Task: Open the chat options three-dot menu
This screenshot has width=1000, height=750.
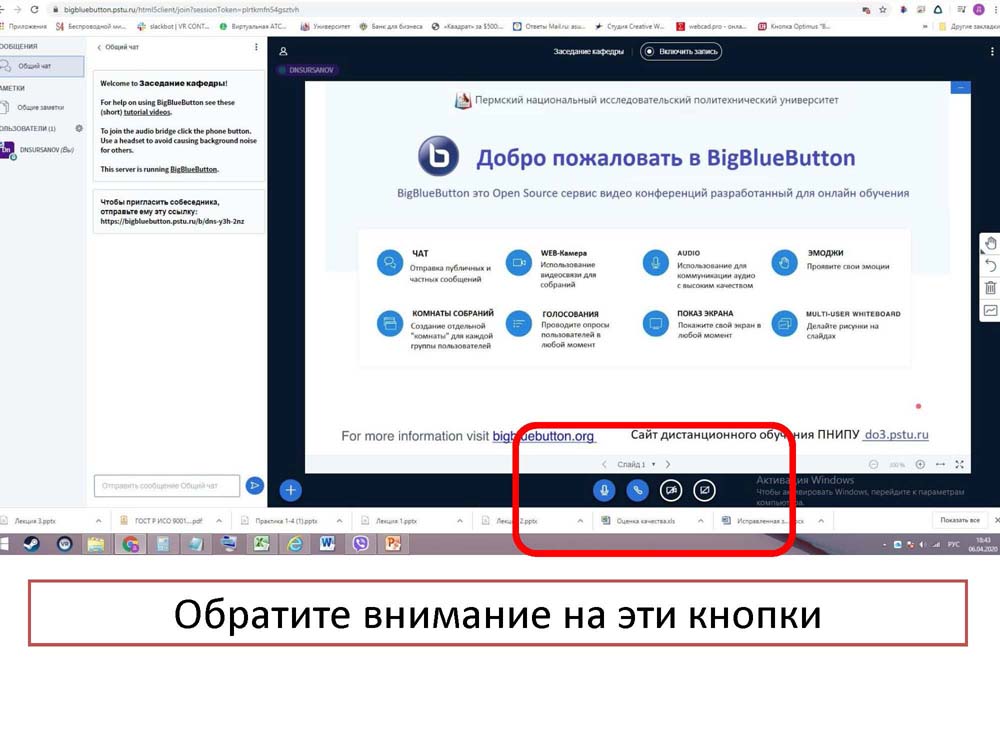Action: (256, 47)
